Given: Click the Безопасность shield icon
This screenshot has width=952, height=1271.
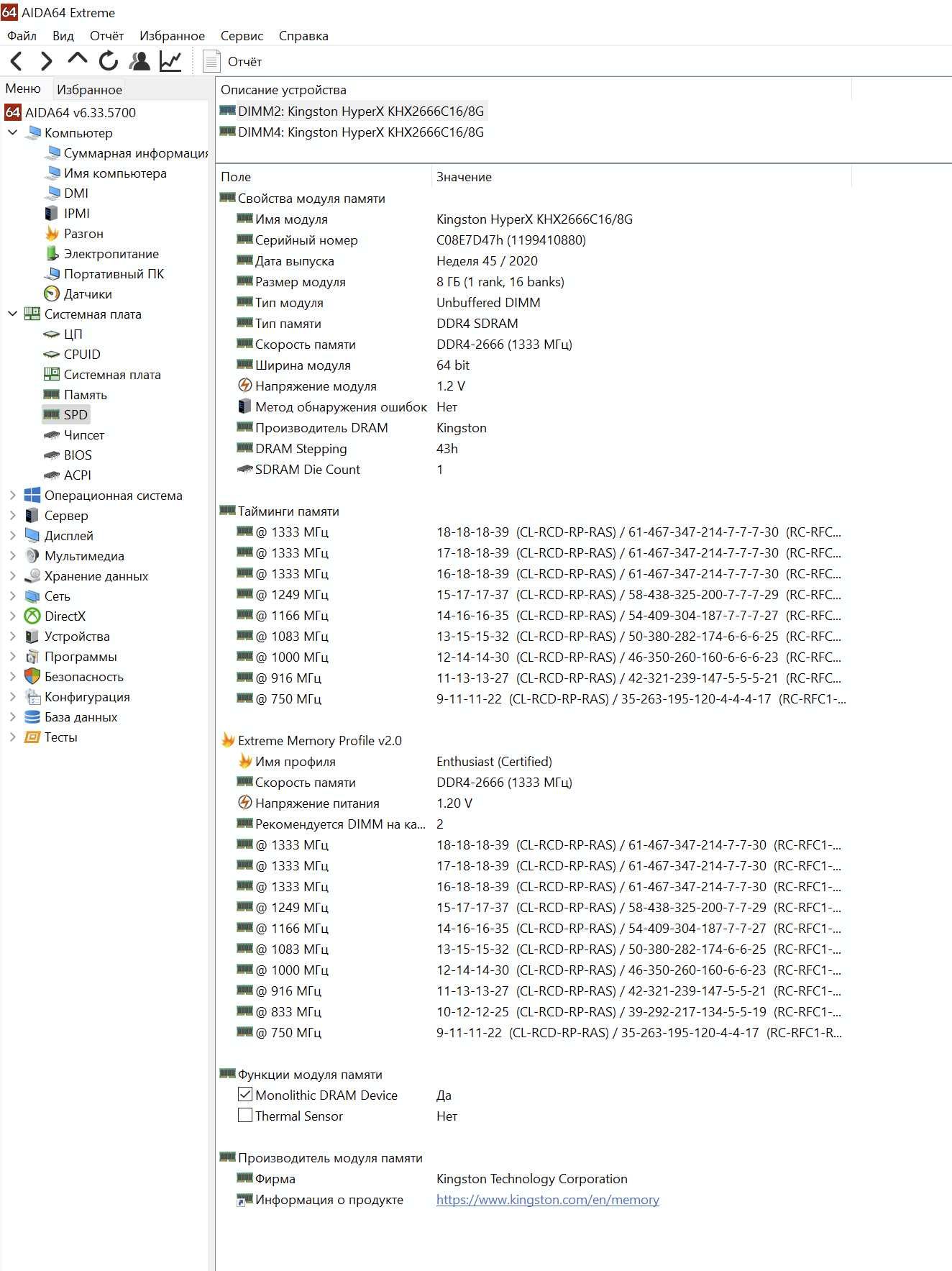Looking at the screenshot, I should tap(32, 676).
